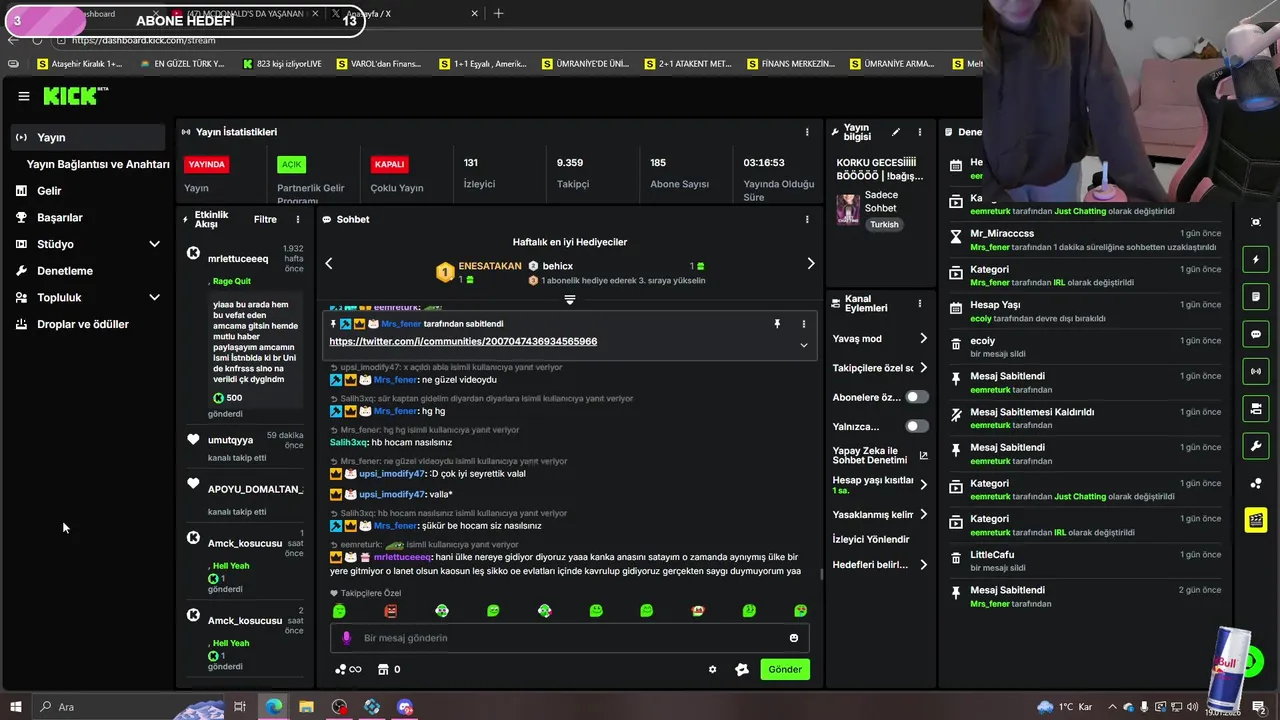
Task: Expand the Topluluk sidebar section
Action: pos(154,297)
